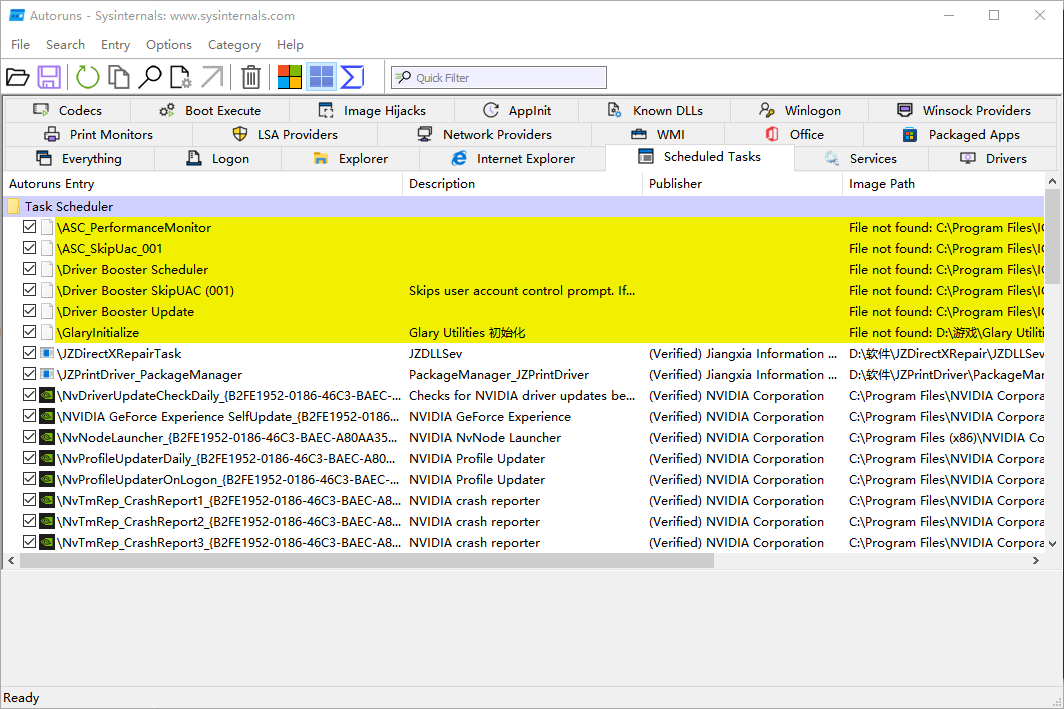
Task: Switch to the Codecs tab
Action: click(68, 111)
